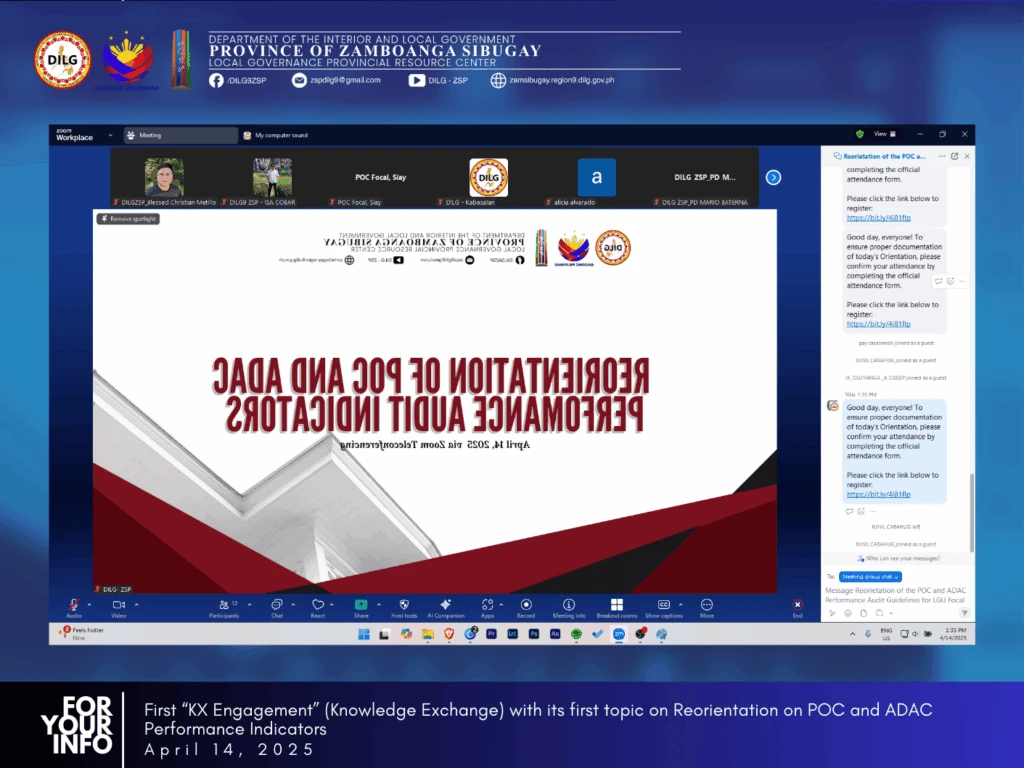This screenshot has width=1024, height=768.
Task: Open emoji picker in chat composer
Action: pos(848,613)
